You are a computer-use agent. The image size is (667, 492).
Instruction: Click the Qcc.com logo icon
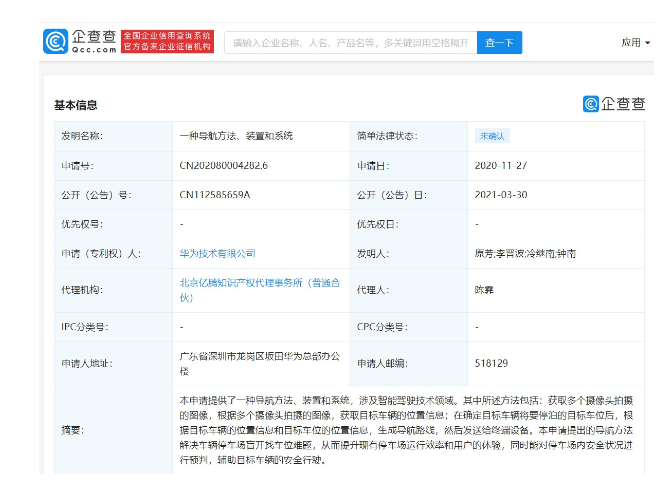tap(55, 41)
